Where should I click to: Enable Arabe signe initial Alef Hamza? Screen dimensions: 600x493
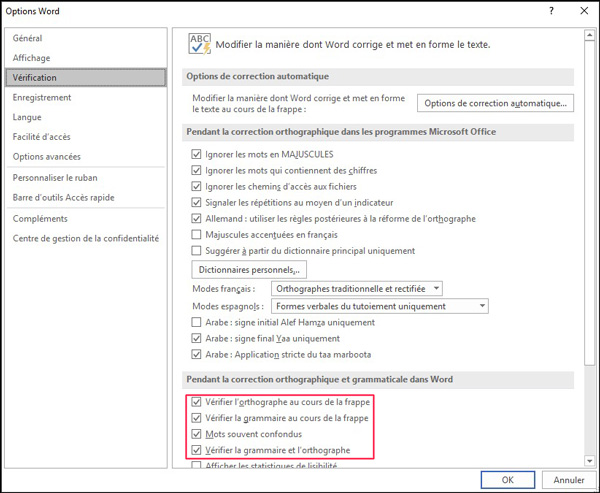click(196, 322)
